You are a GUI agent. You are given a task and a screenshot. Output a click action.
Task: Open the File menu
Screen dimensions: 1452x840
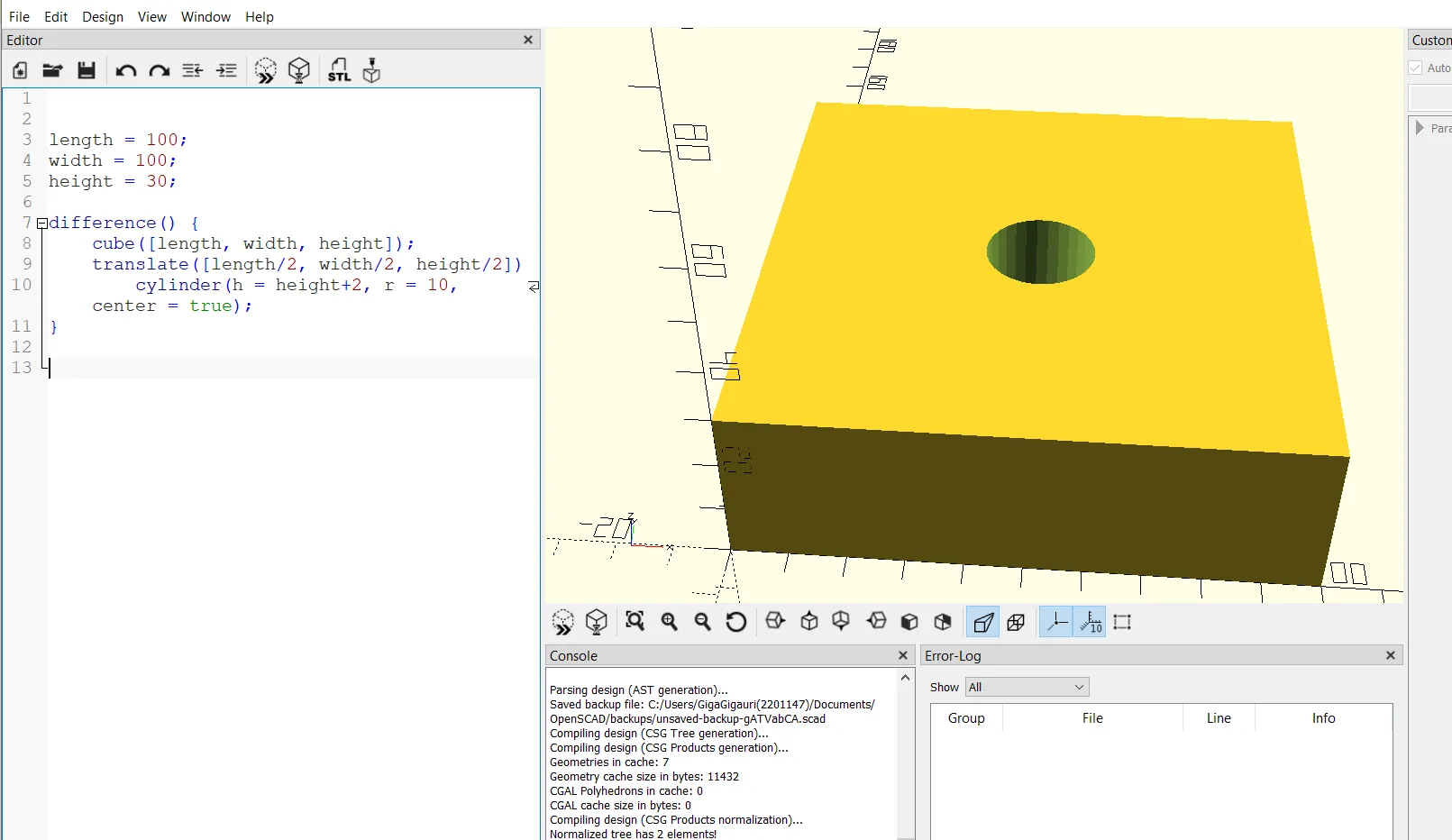[x=19, y=16]
